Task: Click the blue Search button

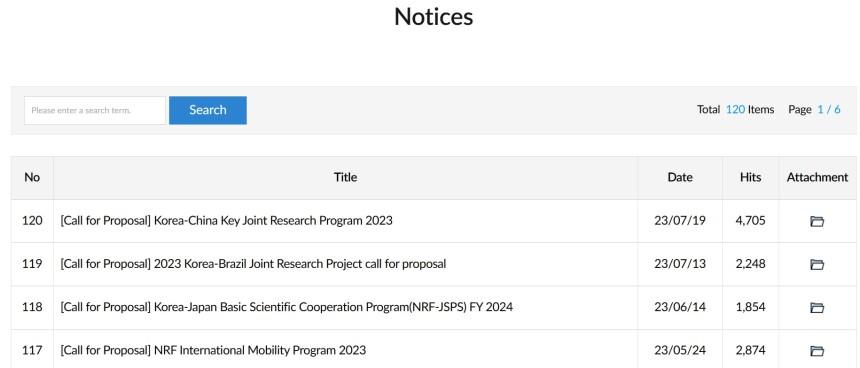Action: pyautogui.click(x=208, y=110)
